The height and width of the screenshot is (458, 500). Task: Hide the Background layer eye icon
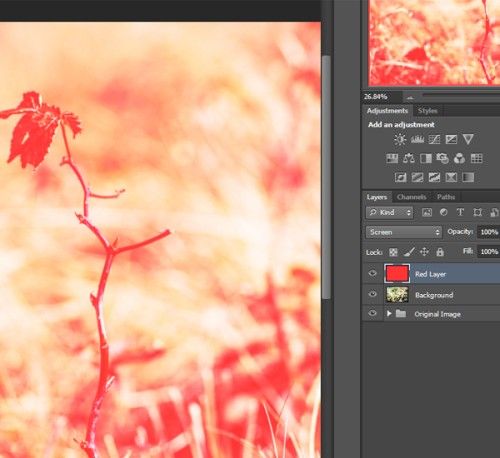(x=373, y=294)
